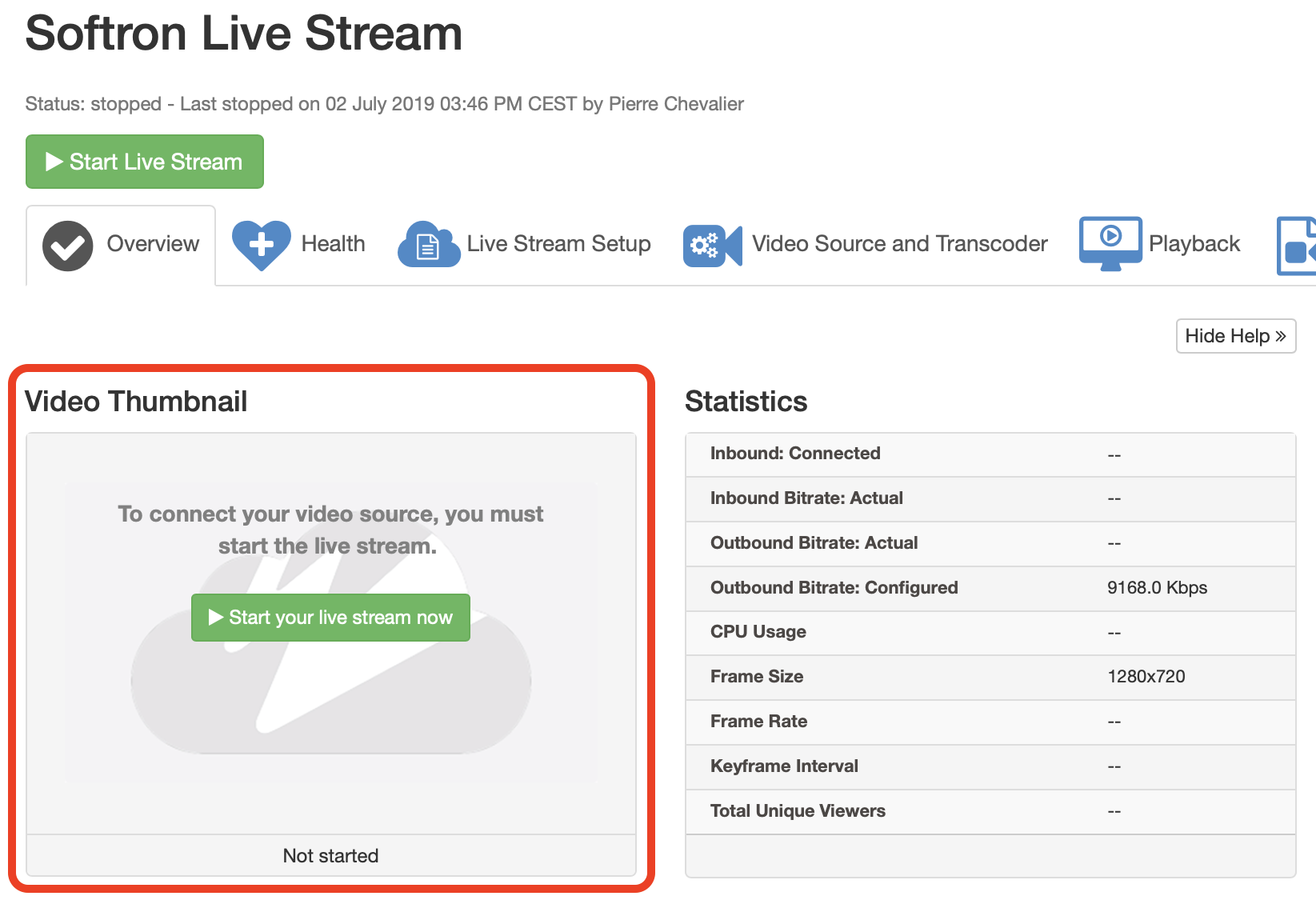
Task: Click Start your live stream now button
Action: tap(330, 618)
